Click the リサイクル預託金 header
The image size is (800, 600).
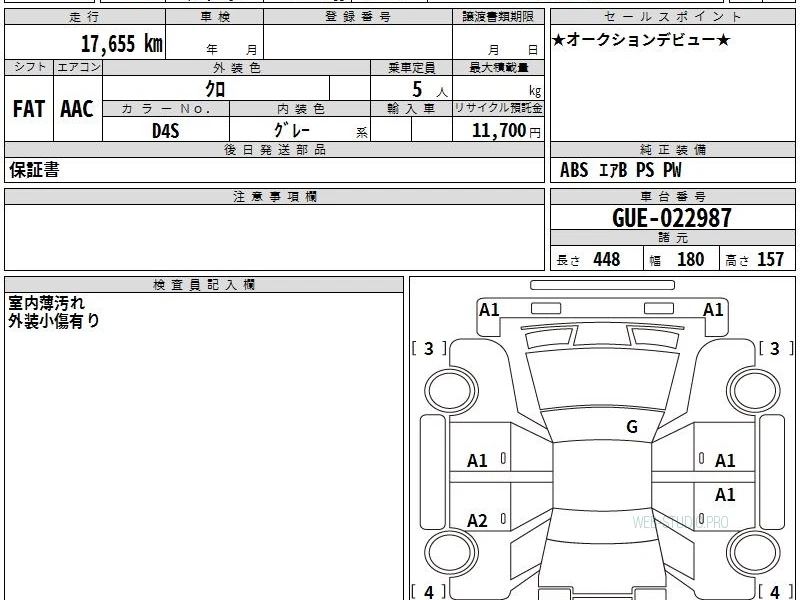498,108
